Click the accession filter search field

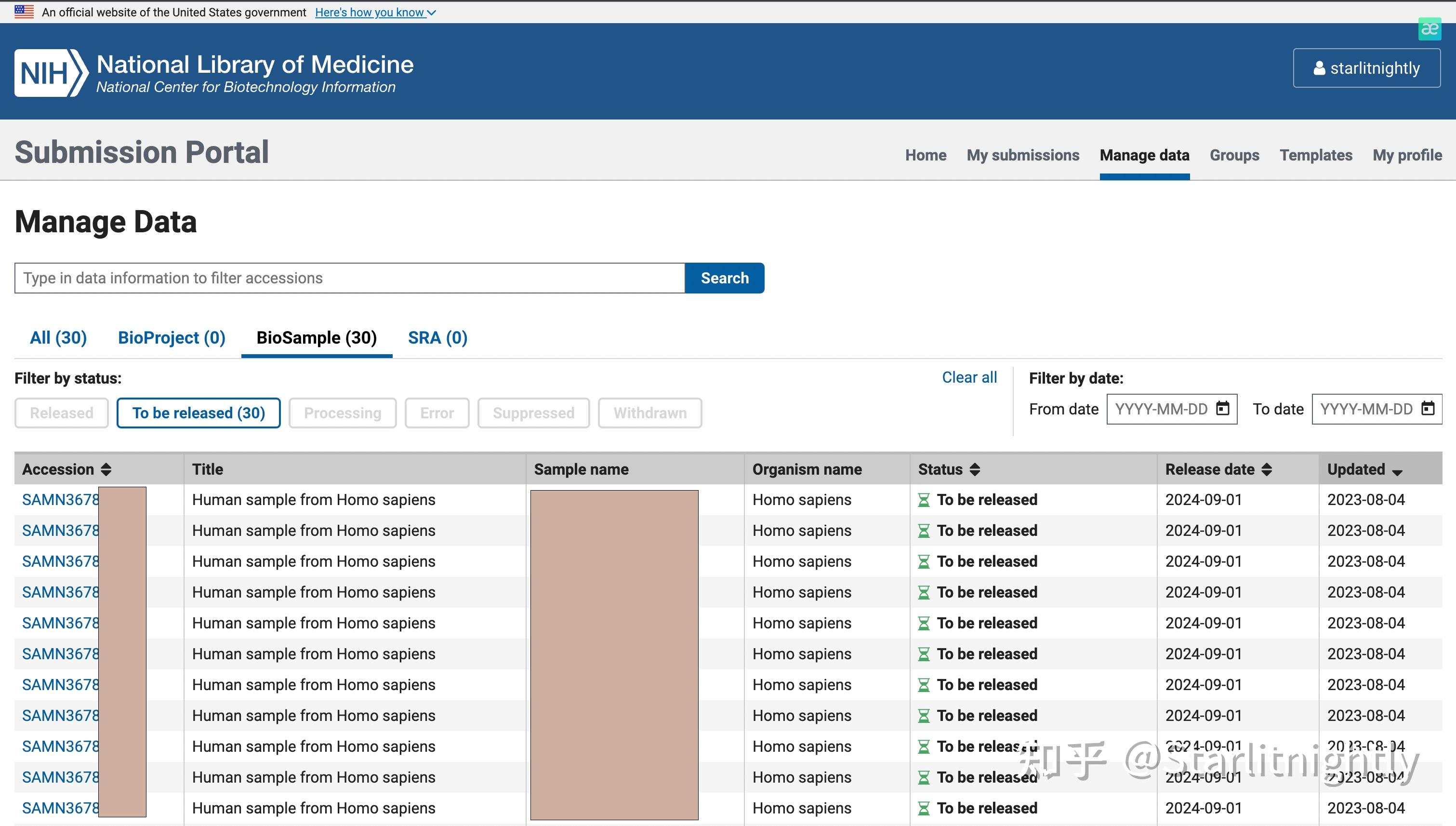click(349, 278)
